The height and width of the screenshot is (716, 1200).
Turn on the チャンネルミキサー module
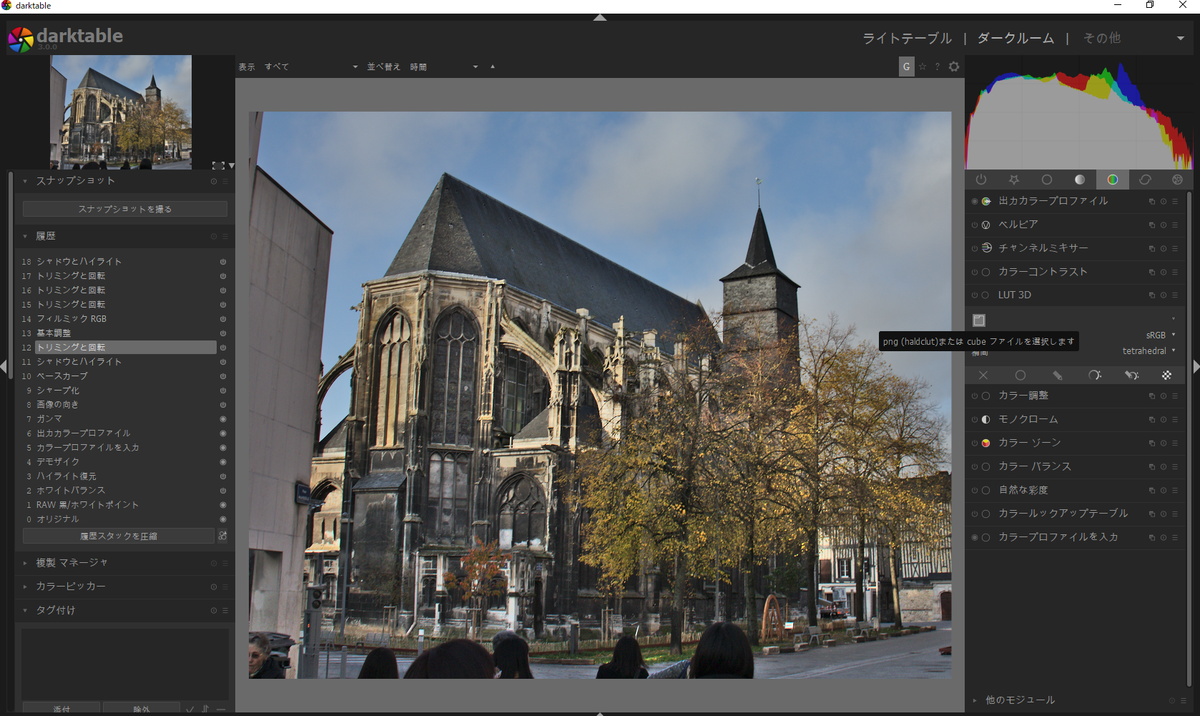973,247
